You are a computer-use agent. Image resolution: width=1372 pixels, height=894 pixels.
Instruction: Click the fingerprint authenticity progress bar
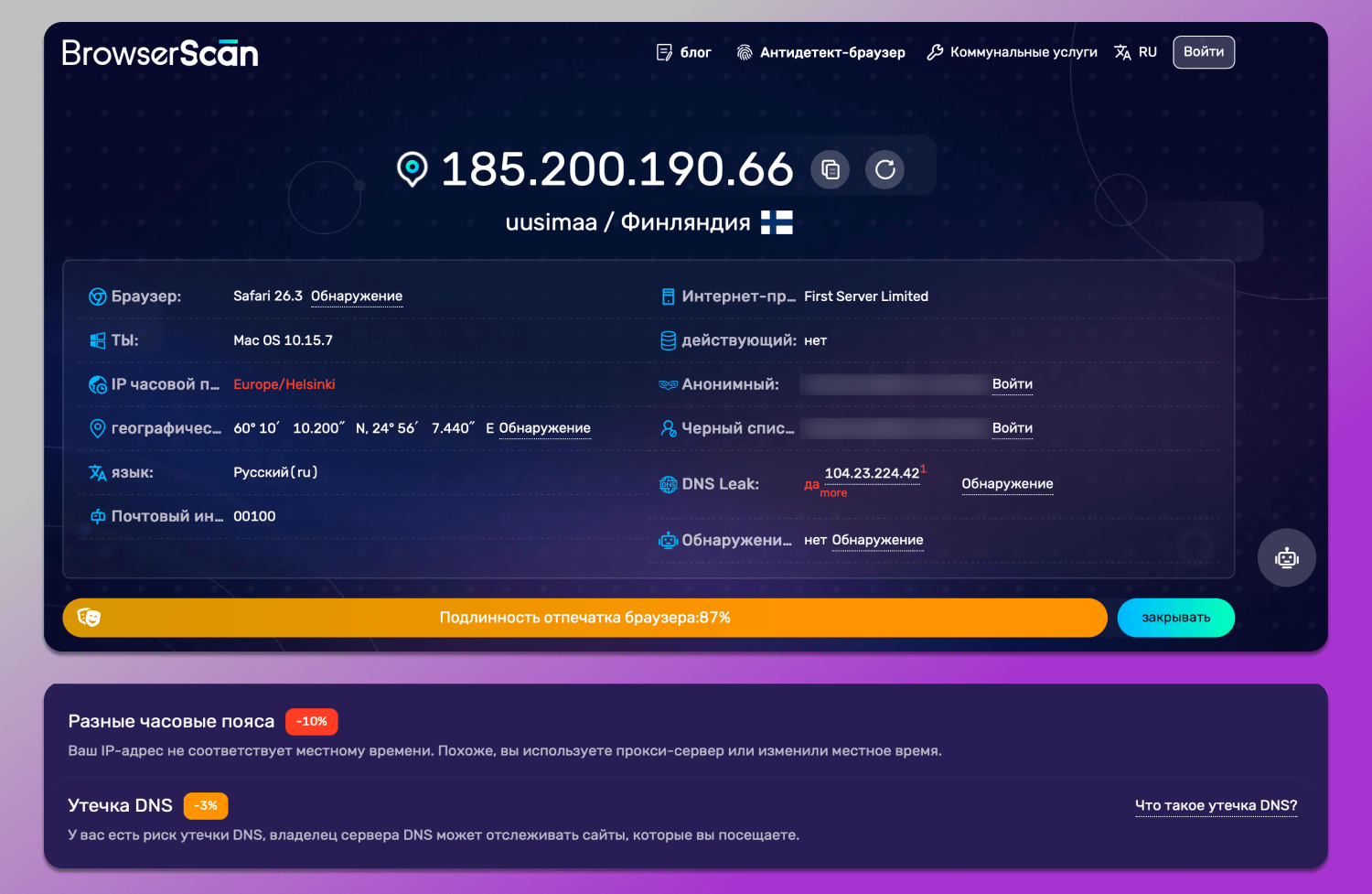coord(584,618)
